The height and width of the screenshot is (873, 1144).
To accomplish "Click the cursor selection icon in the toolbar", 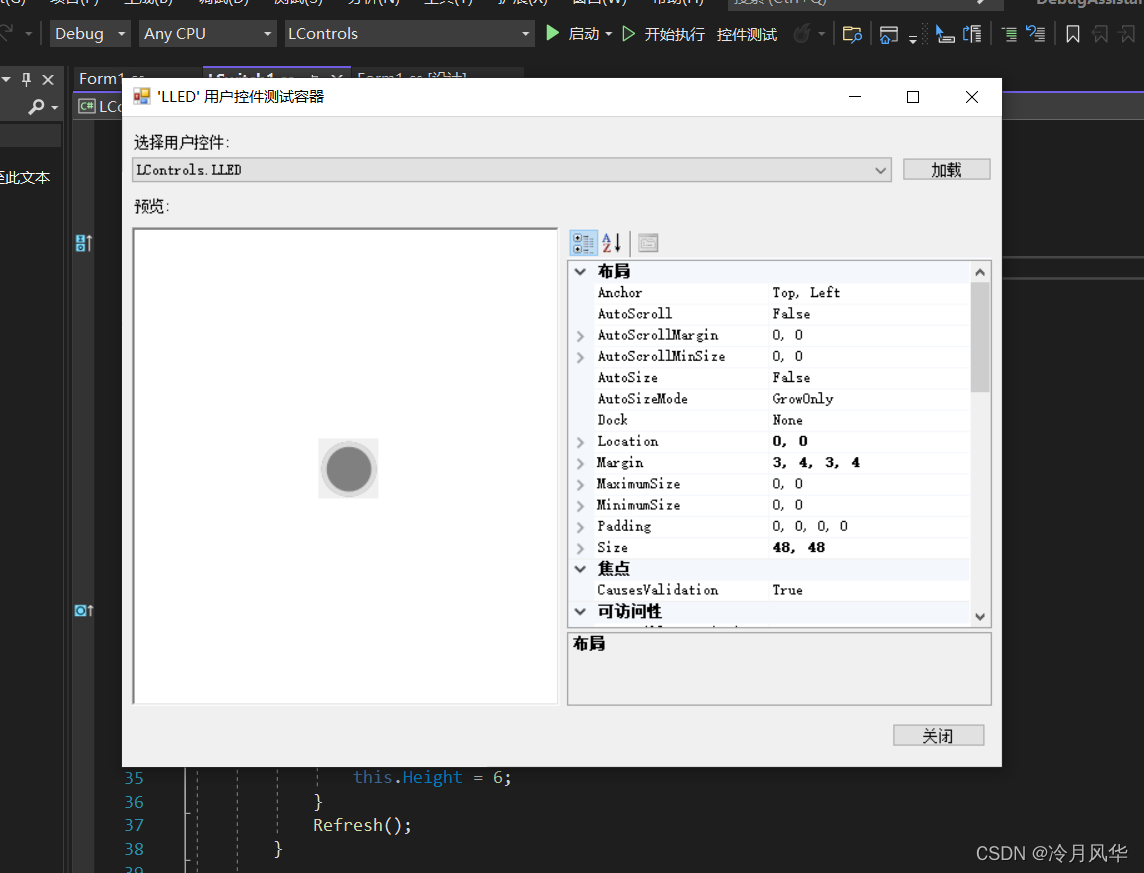I will [945, 34].
